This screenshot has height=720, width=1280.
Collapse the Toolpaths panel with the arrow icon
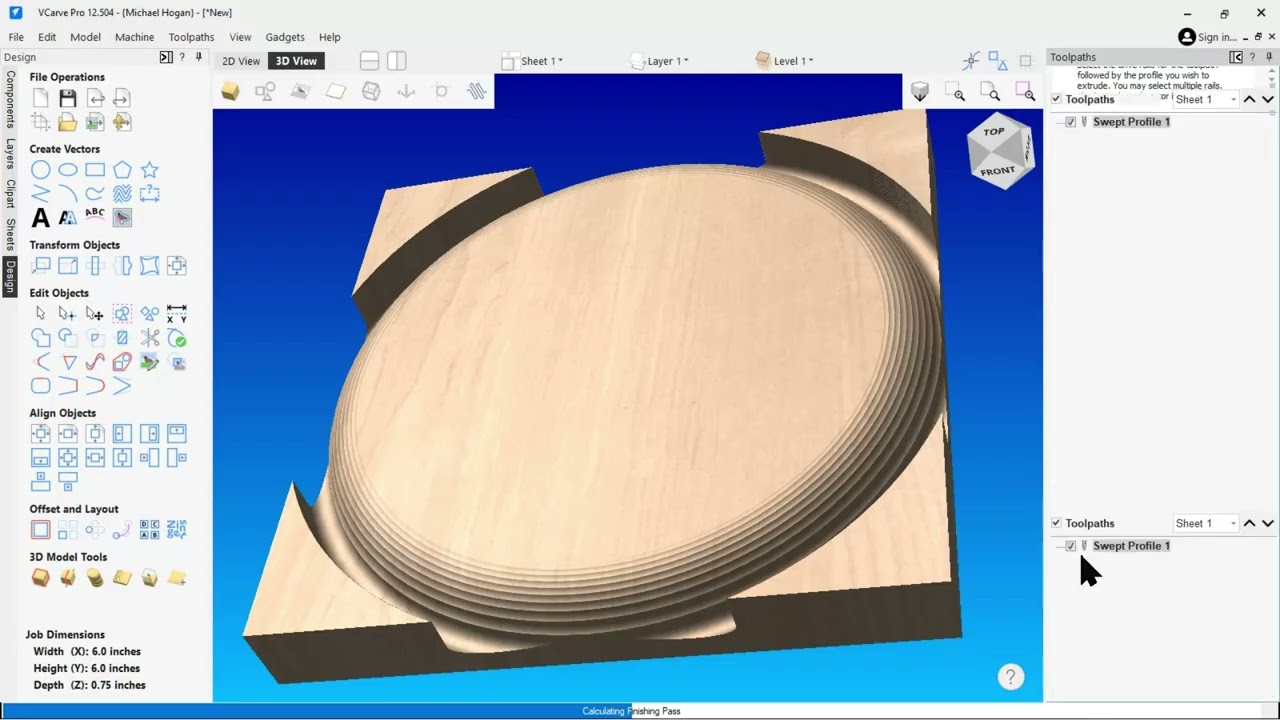pyautogui.click(x=1236, y=57)
